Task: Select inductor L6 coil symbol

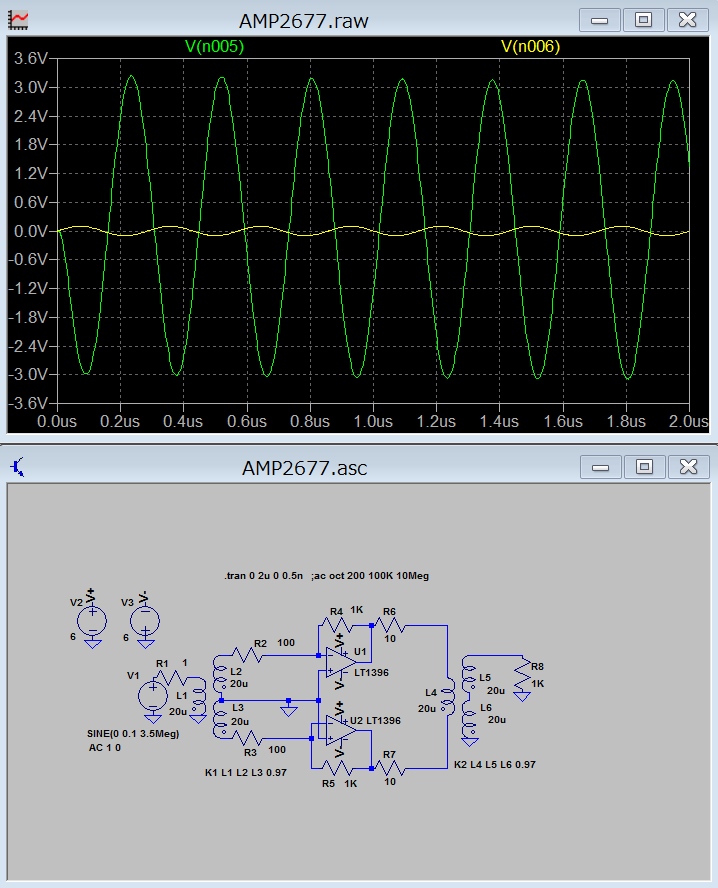Action: [469, 718]
